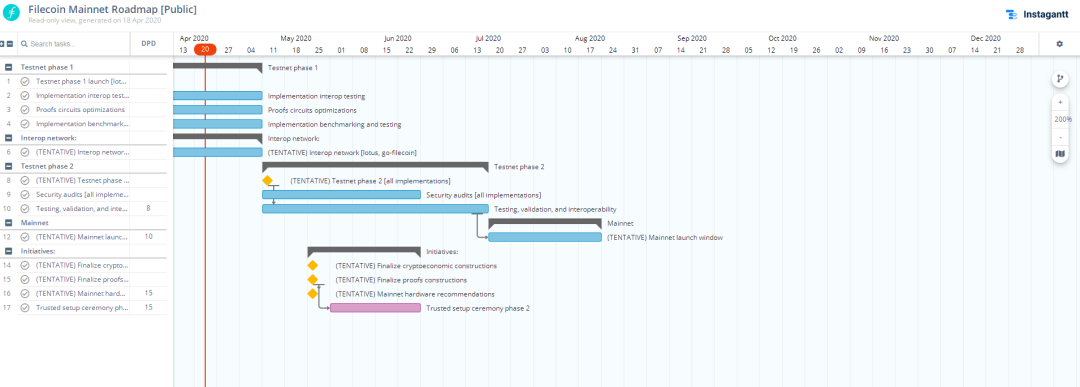This screenshot has height=387, width=1080.
Task: Click the Initiatives group summary bar
Action: coord(364,251)
